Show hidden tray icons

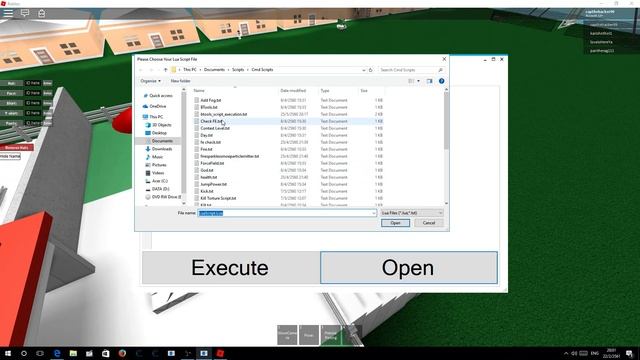point(566,353)
